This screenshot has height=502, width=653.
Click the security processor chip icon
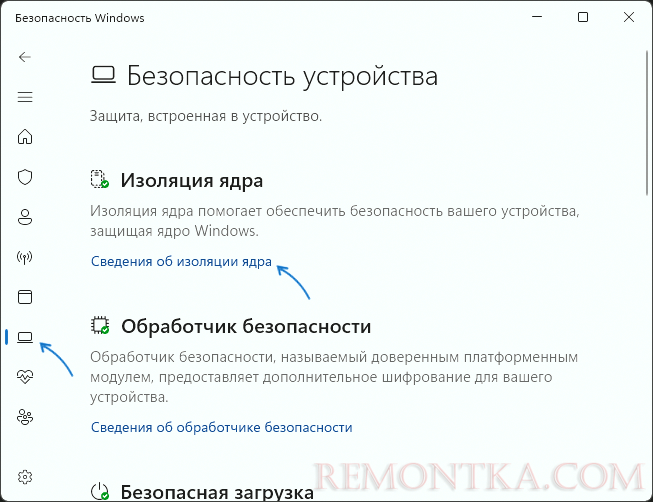pos(100,325)
